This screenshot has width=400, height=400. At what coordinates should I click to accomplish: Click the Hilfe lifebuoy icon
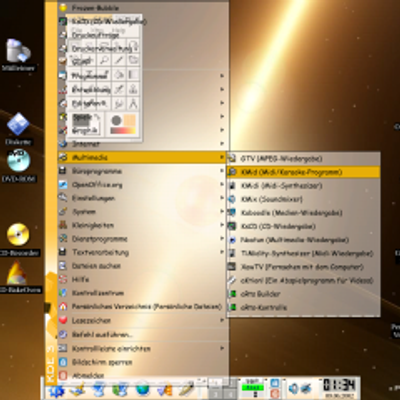[63, 279]
